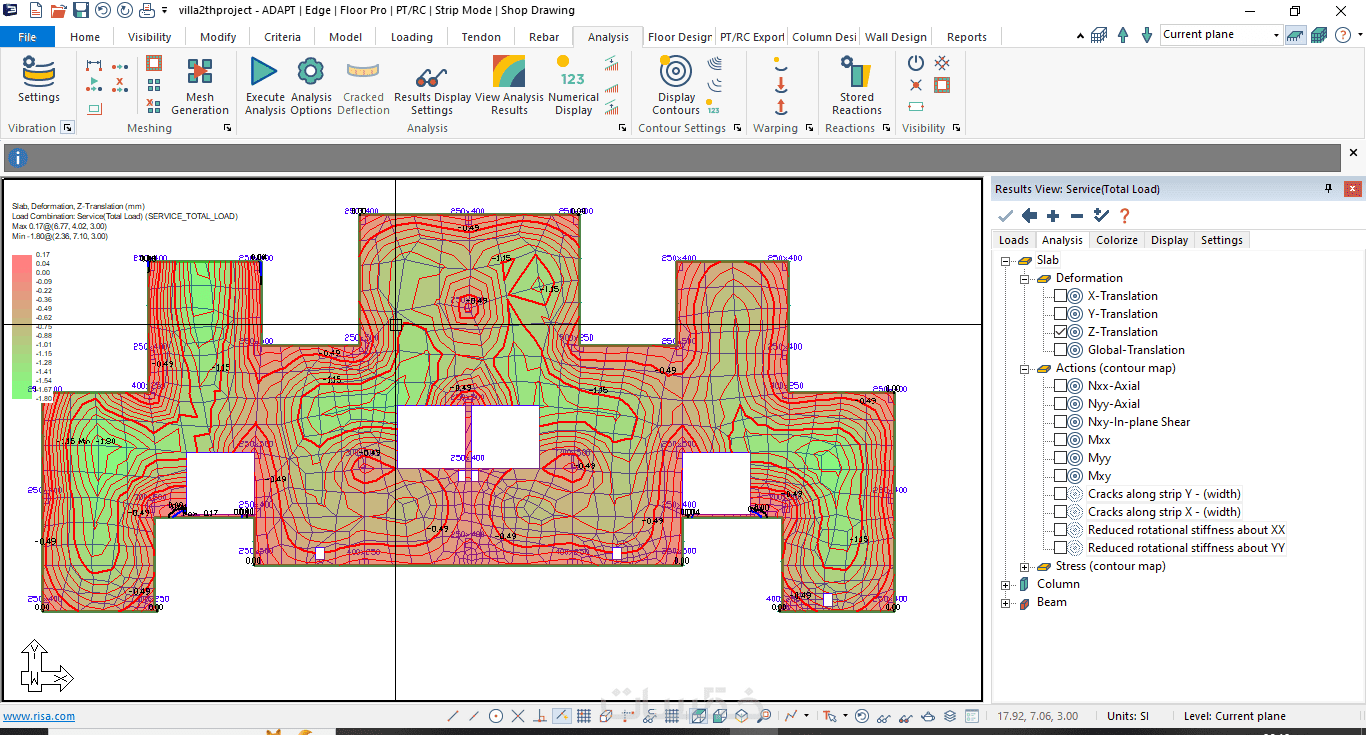Image resolution: width=1366 pixels, height=735 pixels.
Task: Enable the Y-Translation checkbox
Action: point(1060,314)
